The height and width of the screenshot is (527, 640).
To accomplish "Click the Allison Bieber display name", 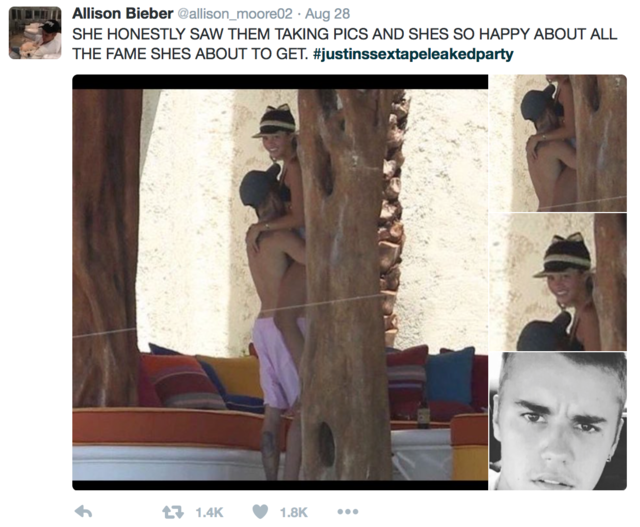I will [x=122, y=13].
